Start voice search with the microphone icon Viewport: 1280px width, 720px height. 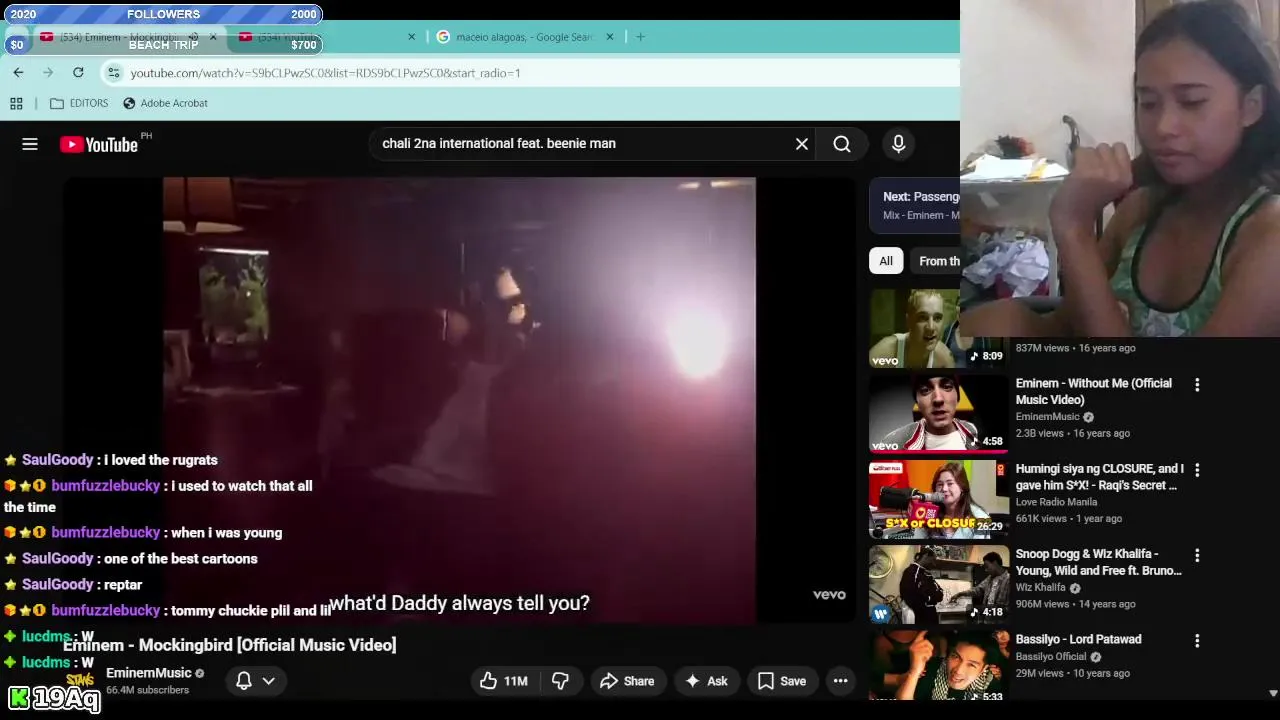[x=898, y=144]
